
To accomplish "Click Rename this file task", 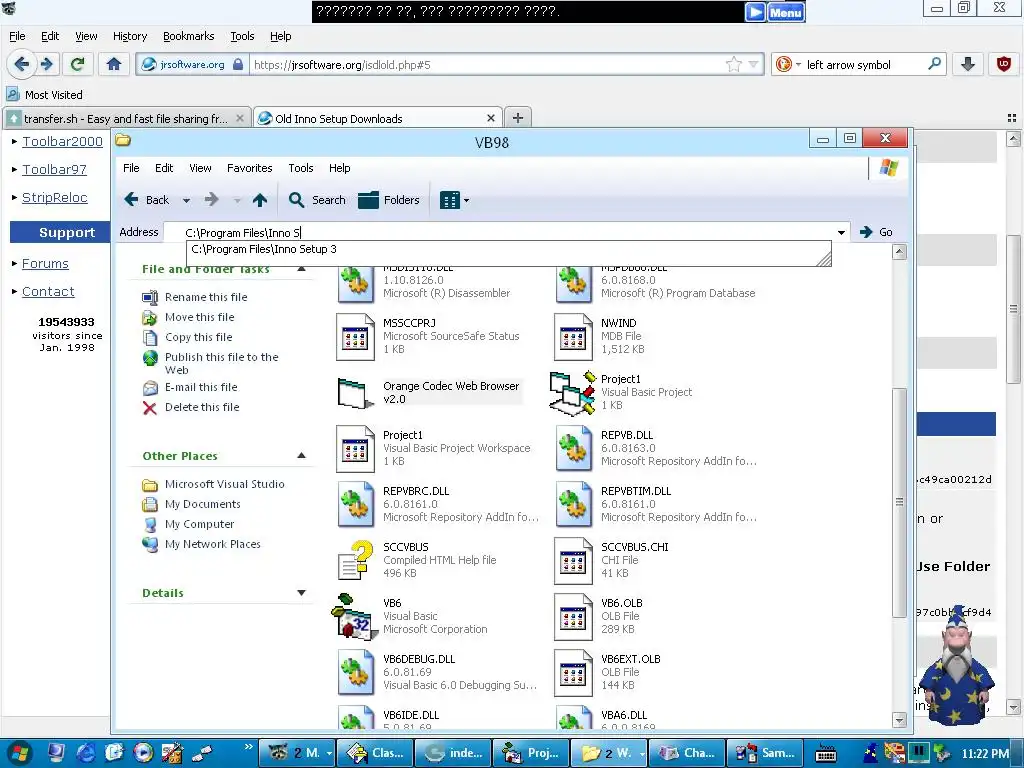I will (x=206, y=297).
